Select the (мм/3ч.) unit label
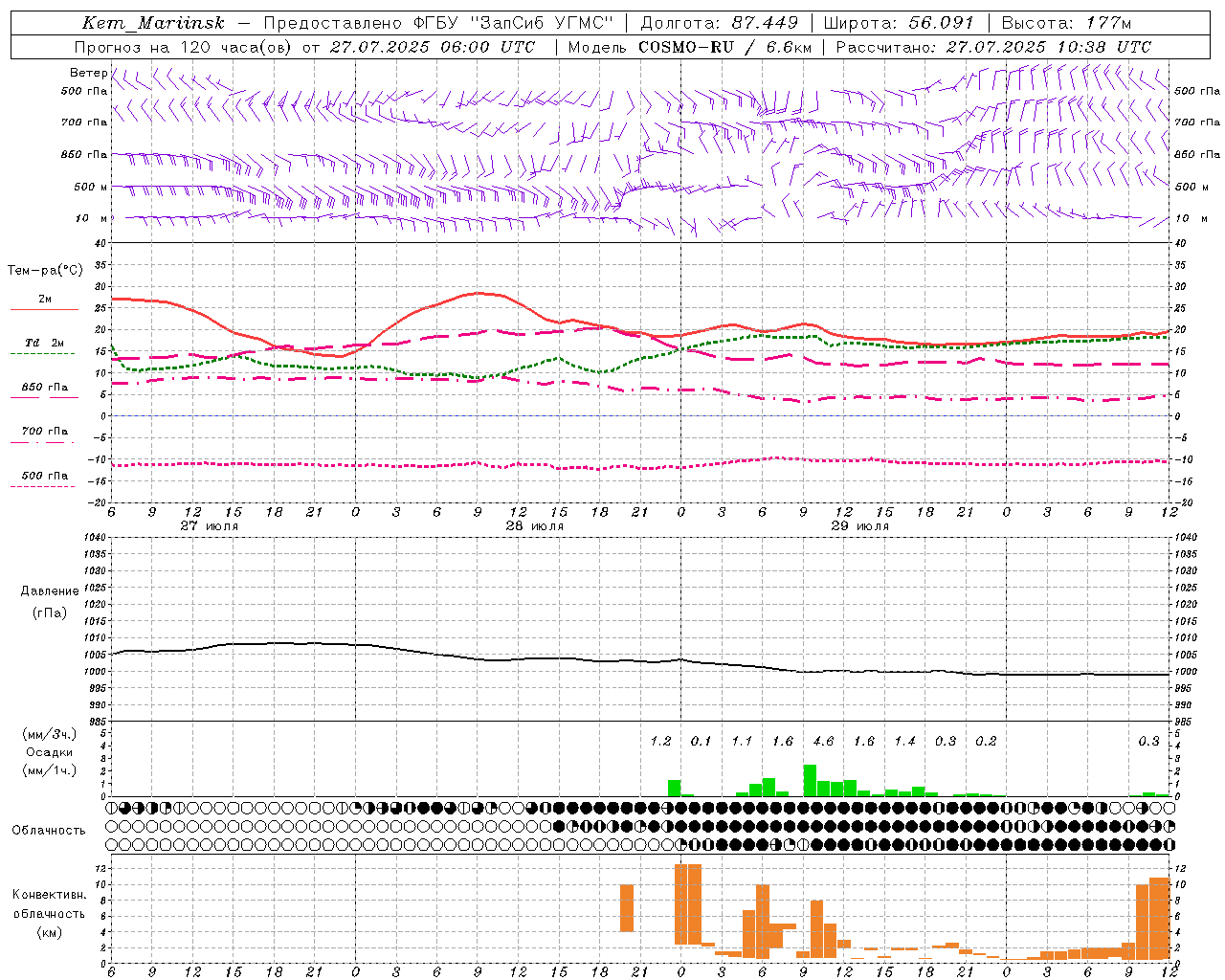Image resolution: width=1225 pixels, height=980 pixels. (x=50, y=734)
